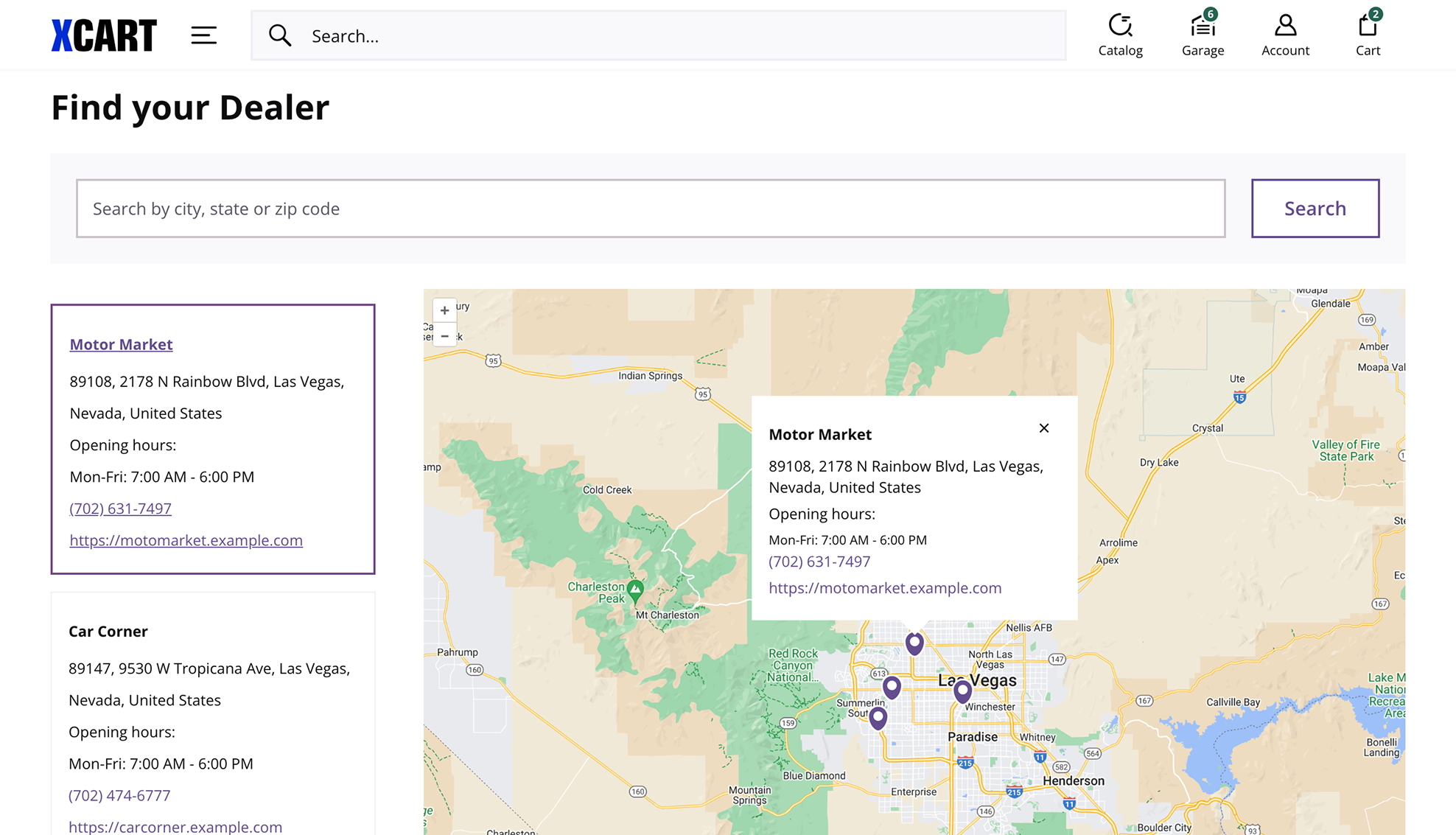Screen dimensions: 1456x835
Task: Open the hamburger menu icon
Action: coord(203,35)
